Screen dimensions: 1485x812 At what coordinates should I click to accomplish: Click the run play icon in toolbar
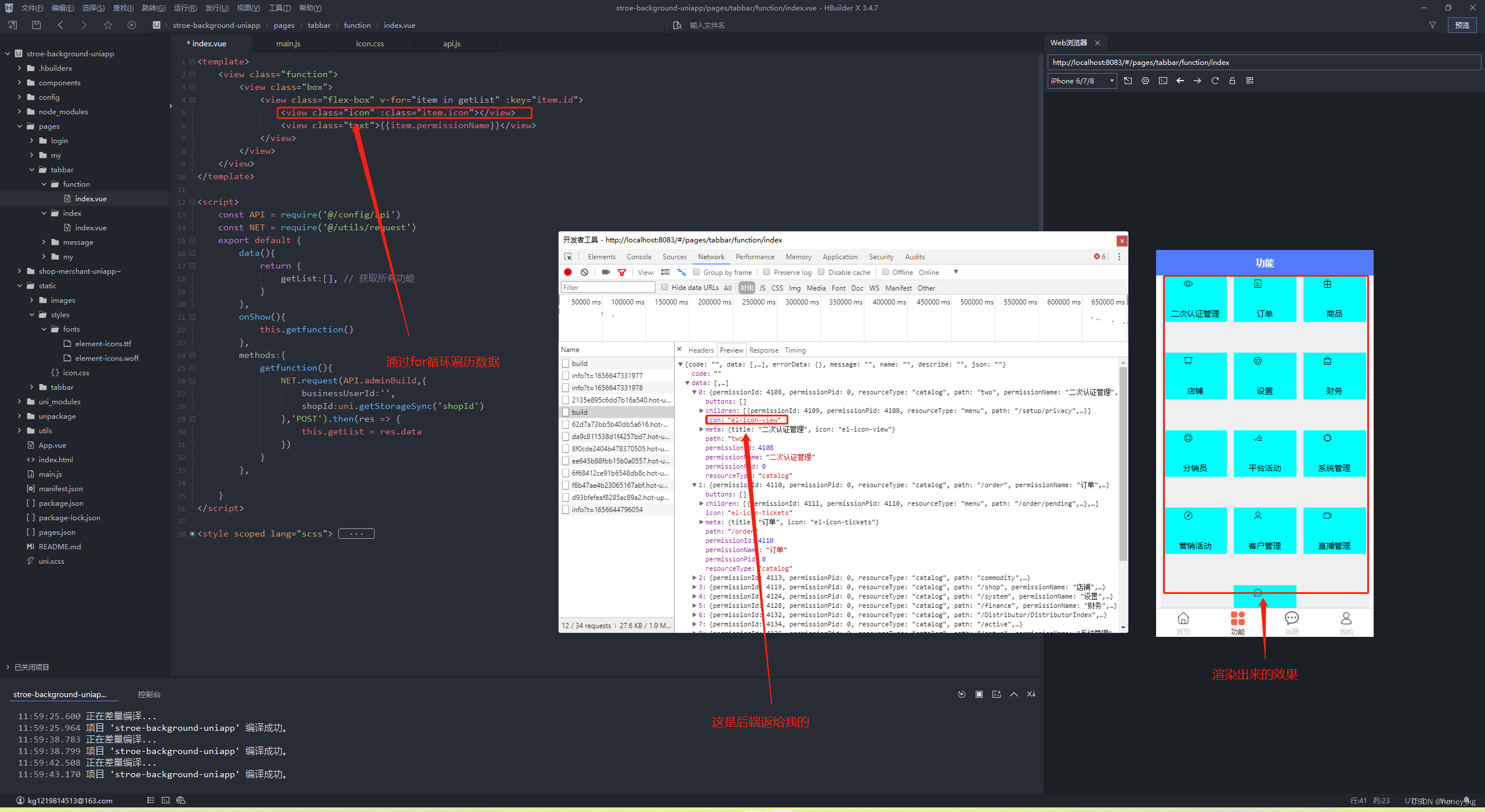point(132,25)
